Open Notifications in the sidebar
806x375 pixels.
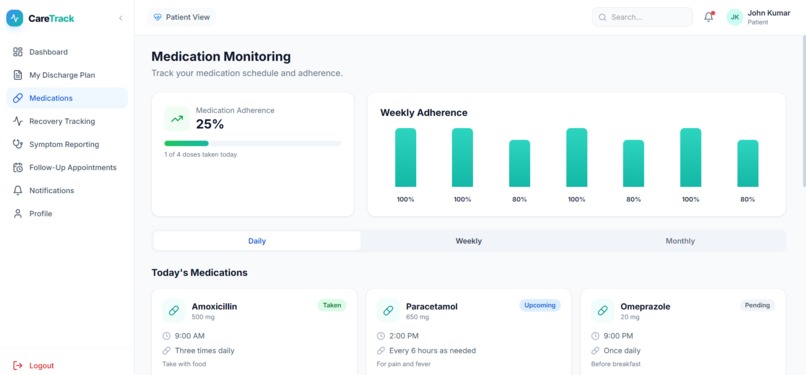(x=67, y=191)
